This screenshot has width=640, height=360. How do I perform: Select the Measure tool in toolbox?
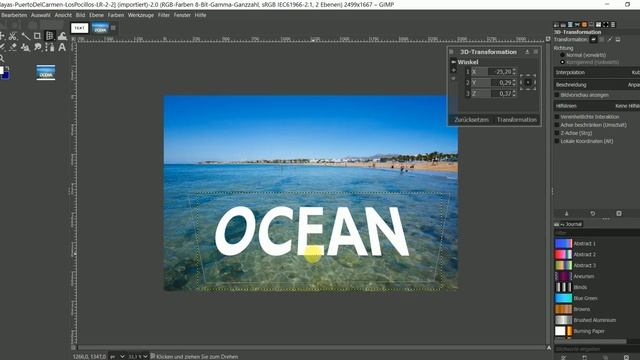(25, 36)
